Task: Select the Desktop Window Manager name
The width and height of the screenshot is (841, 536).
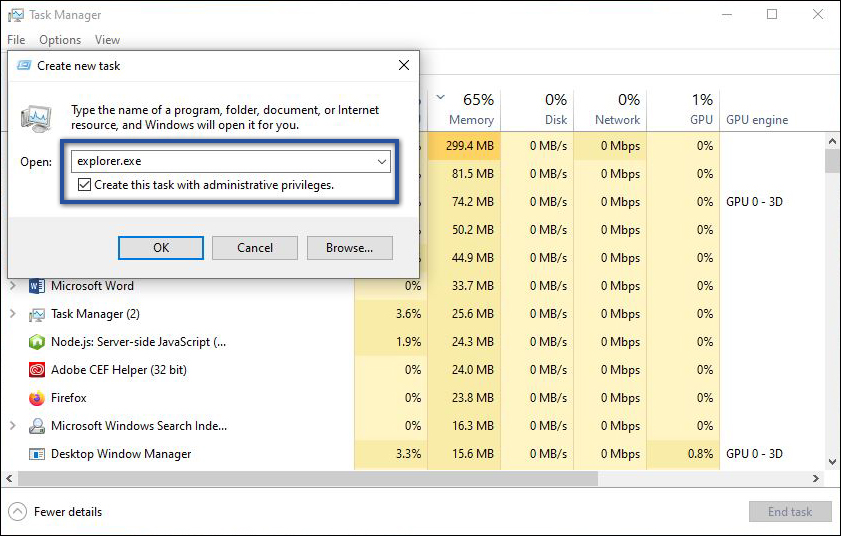Action: [x=121, y=454]
